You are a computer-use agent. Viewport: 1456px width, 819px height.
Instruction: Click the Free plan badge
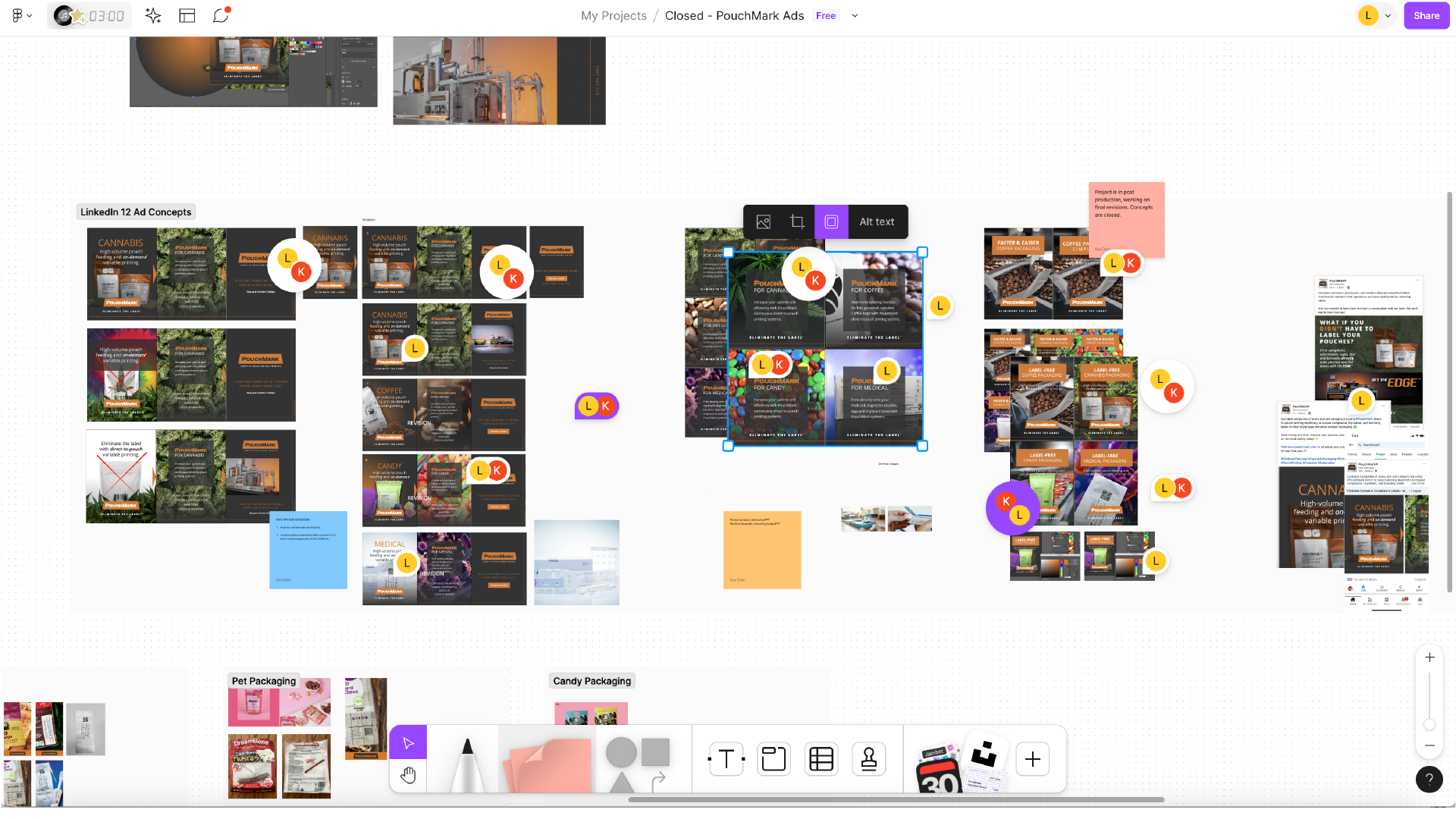(826, 16)
